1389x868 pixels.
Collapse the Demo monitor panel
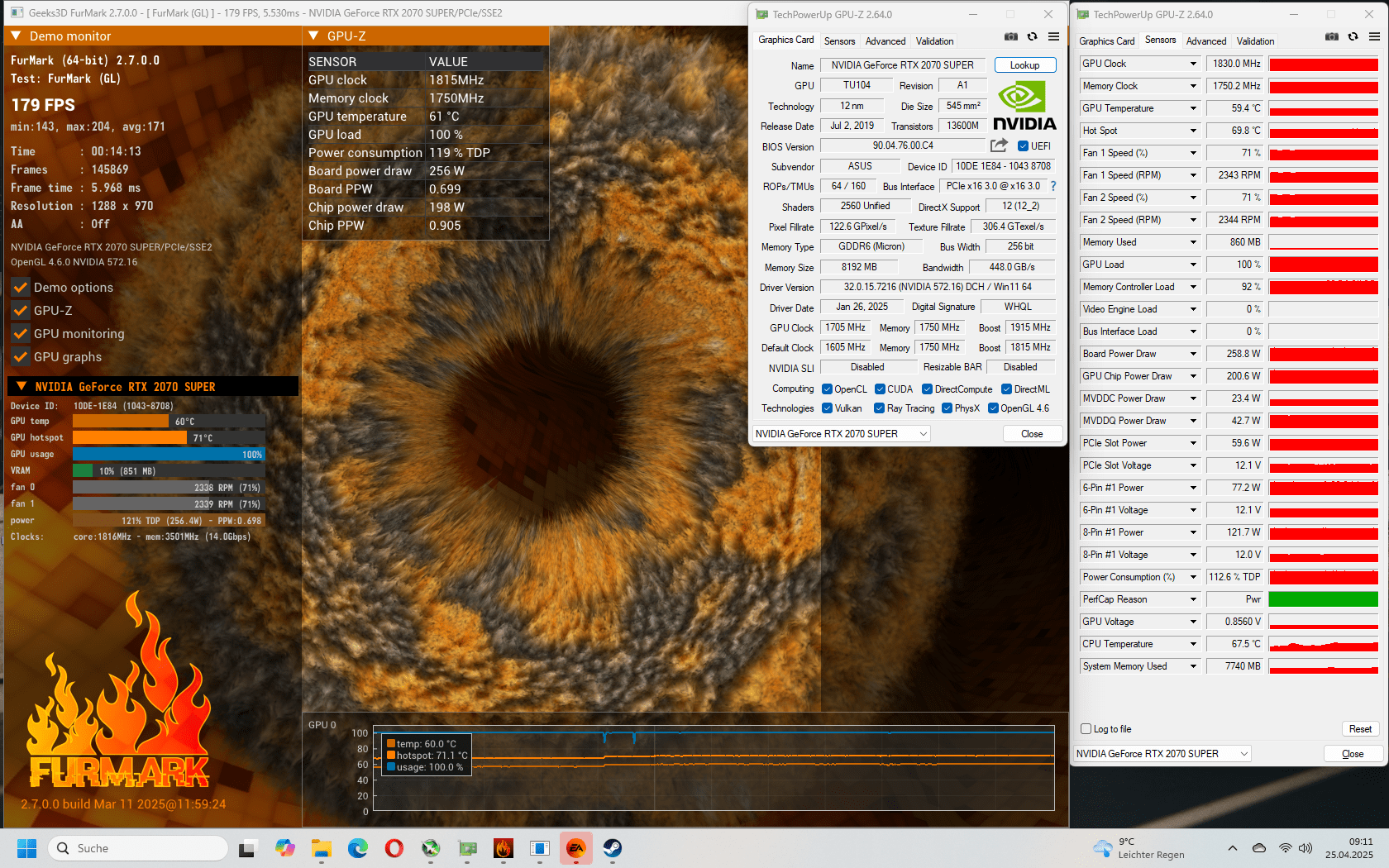[15, 36]
